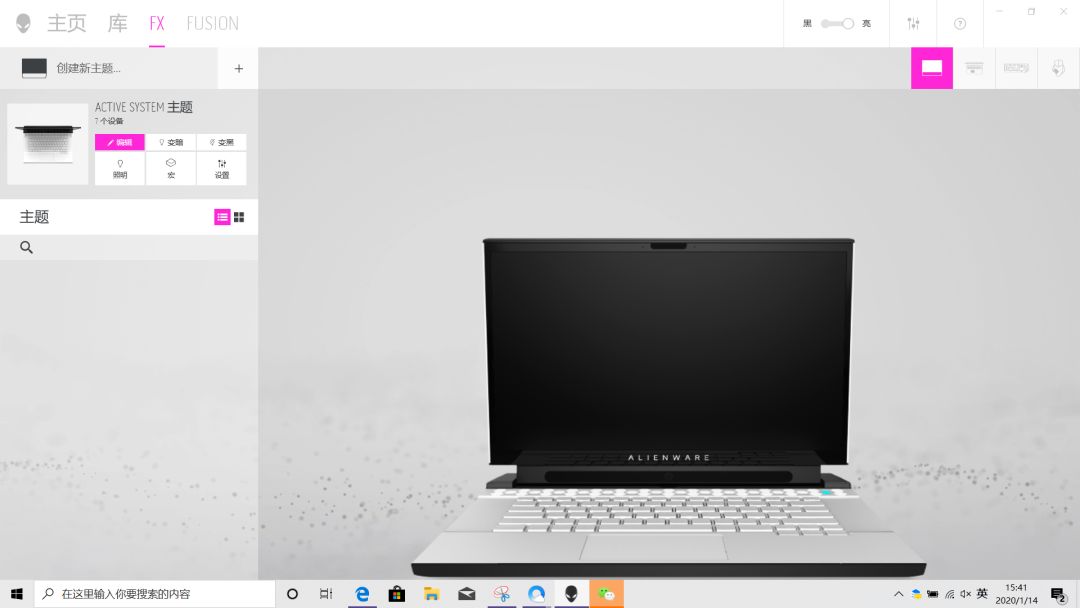Click 创建新主题 create new theme

pyautogui.click(x=88, y=68)
